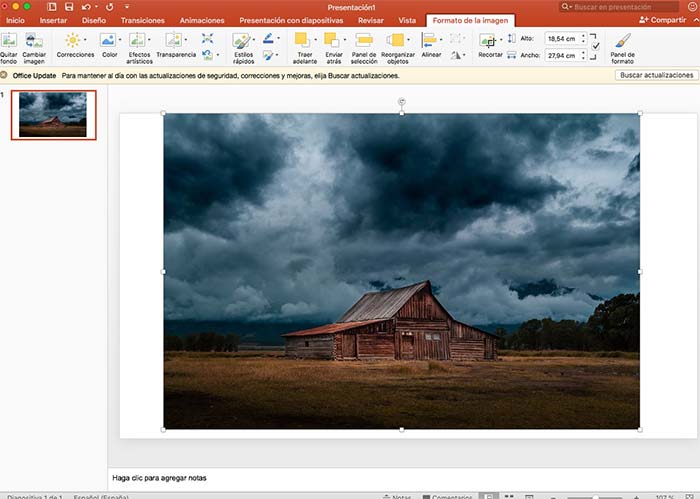Click the picture effects icon
The image size is (700, 499).
pos(267,55)
